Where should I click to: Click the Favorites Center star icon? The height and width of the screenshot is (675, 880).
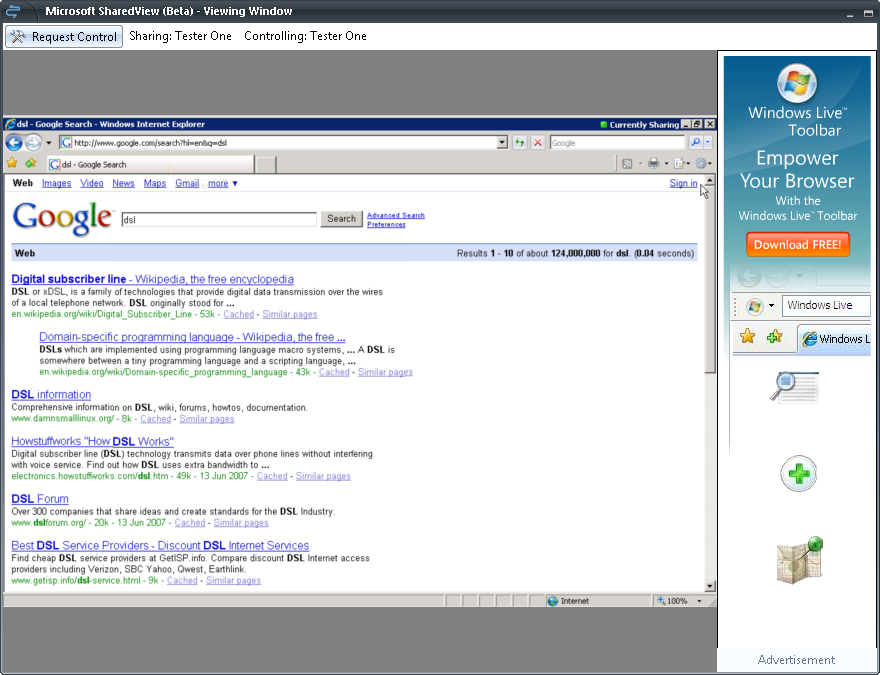[12, 163]
